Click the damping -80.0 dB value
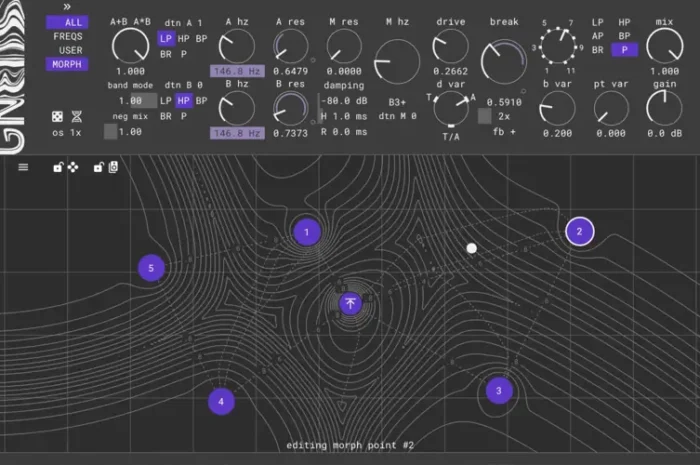 (x=344, y=101)
